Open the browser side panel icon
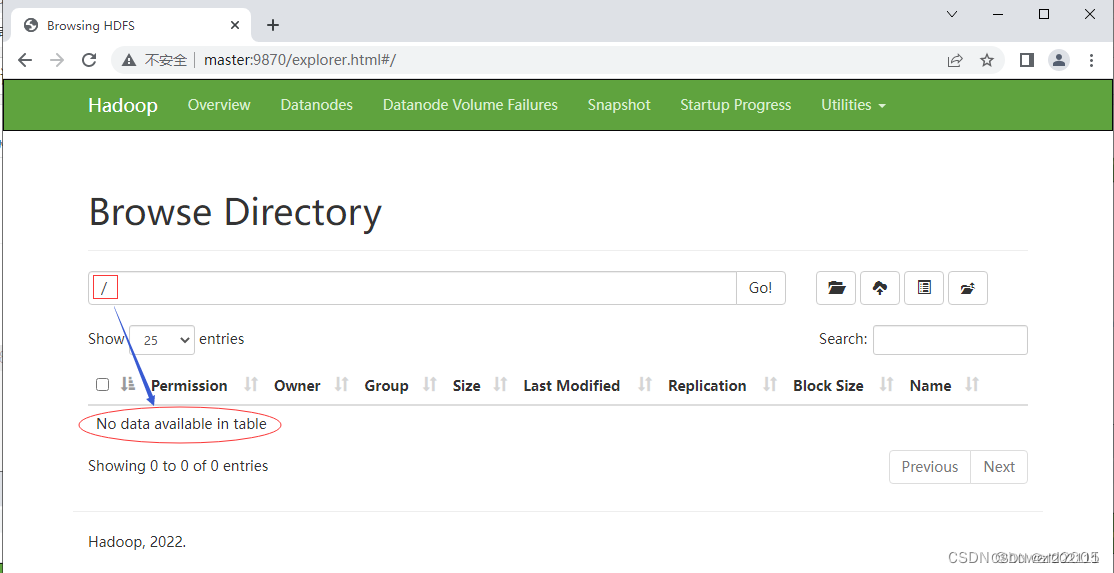 [1026, 60]
